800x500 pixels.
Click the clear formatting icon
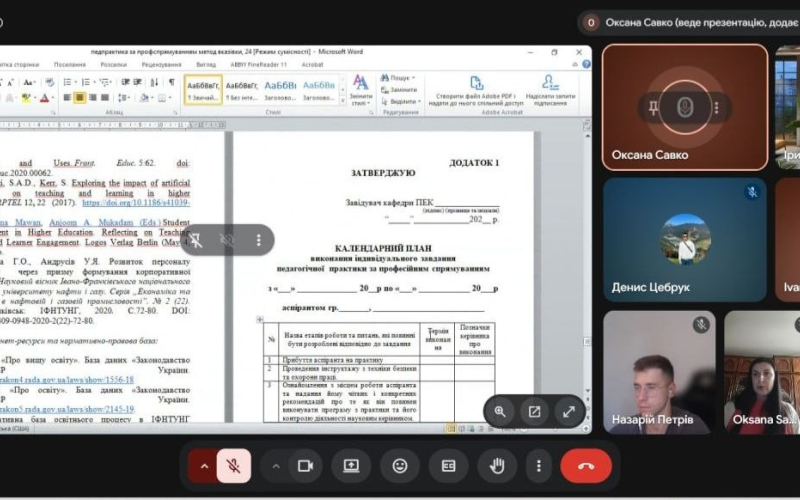point(49,82)
